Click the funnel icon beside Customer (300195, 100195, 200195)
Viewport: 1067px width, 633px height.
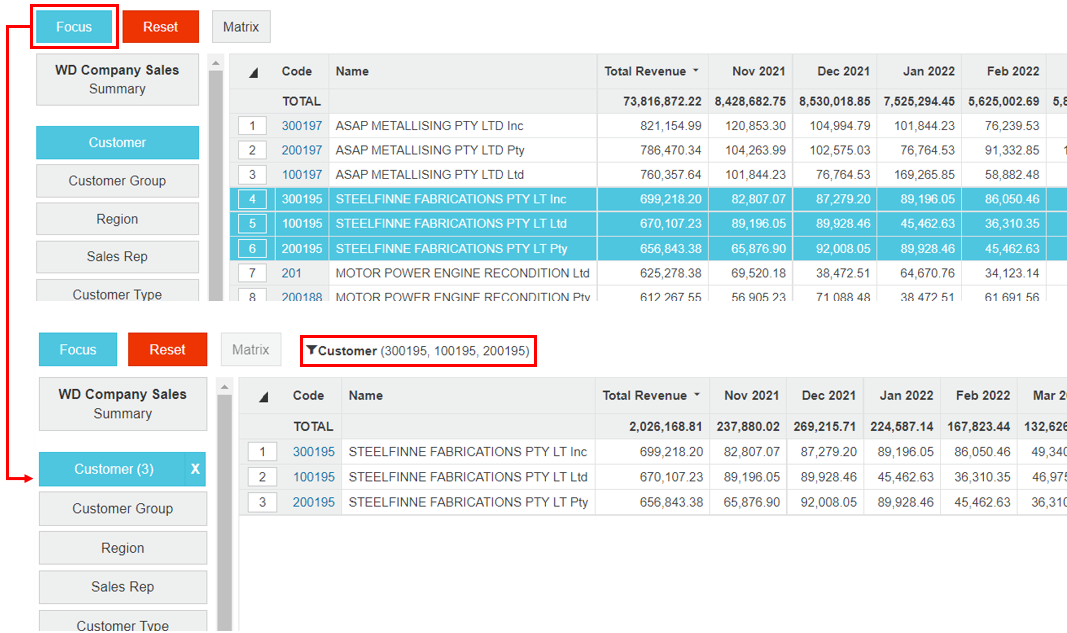point(312,351)
